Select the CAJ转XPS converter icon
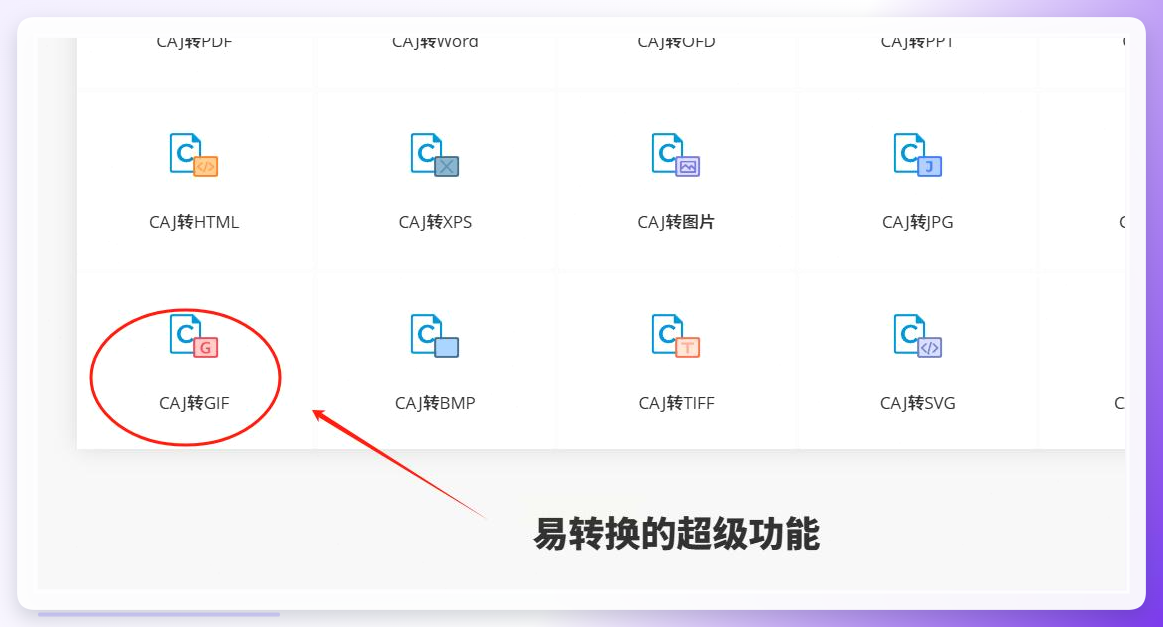Screen dimensions: 1163x627 click(435, 155)
